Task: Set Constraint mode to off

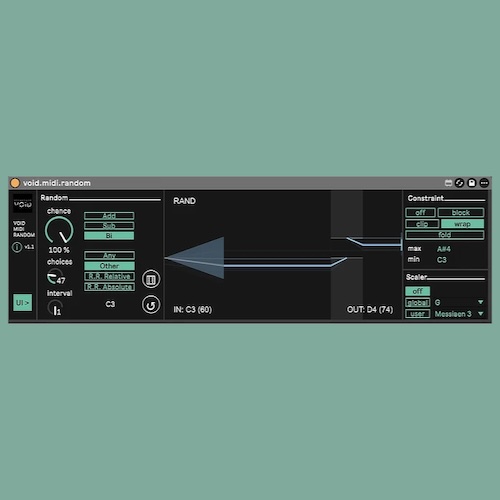Action: pos(420,212)
